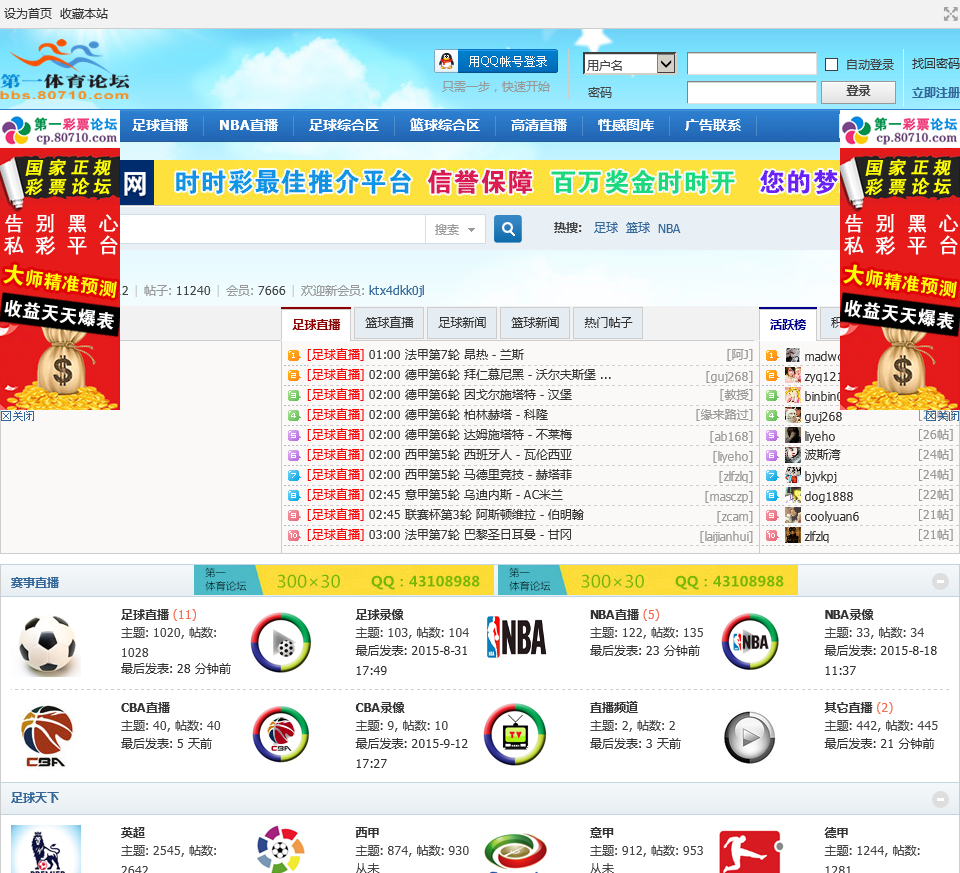This screenshot has width=960, height=873.
Task: Open the soccer ball 足球直播 forum icon
Action: [47, 645]
